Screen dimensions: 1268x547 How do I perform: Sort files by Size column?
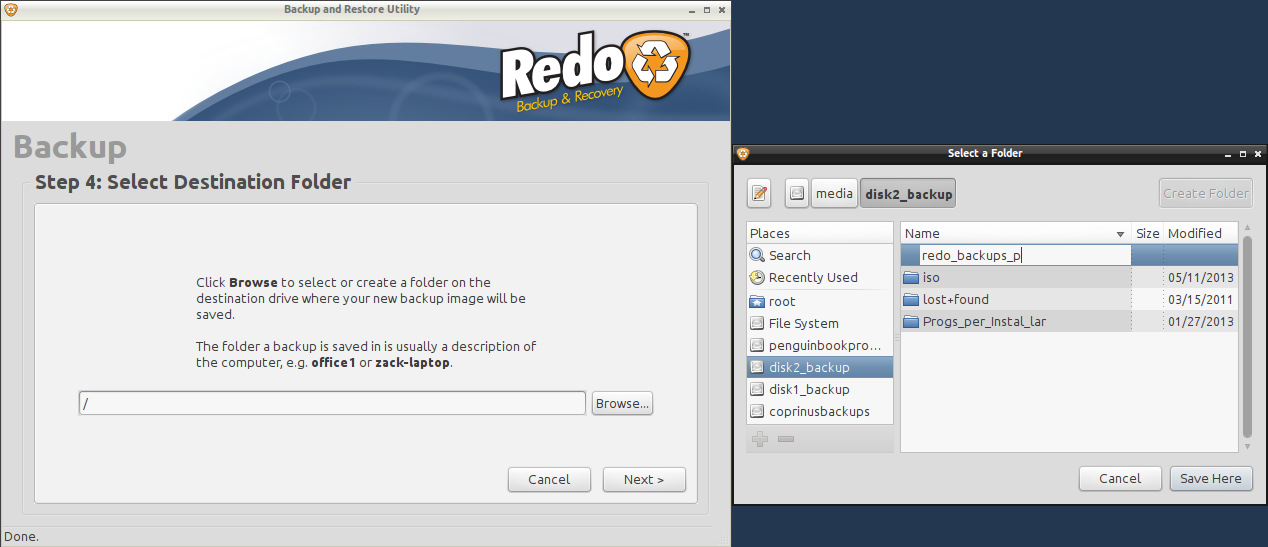tap(1147, 233)
